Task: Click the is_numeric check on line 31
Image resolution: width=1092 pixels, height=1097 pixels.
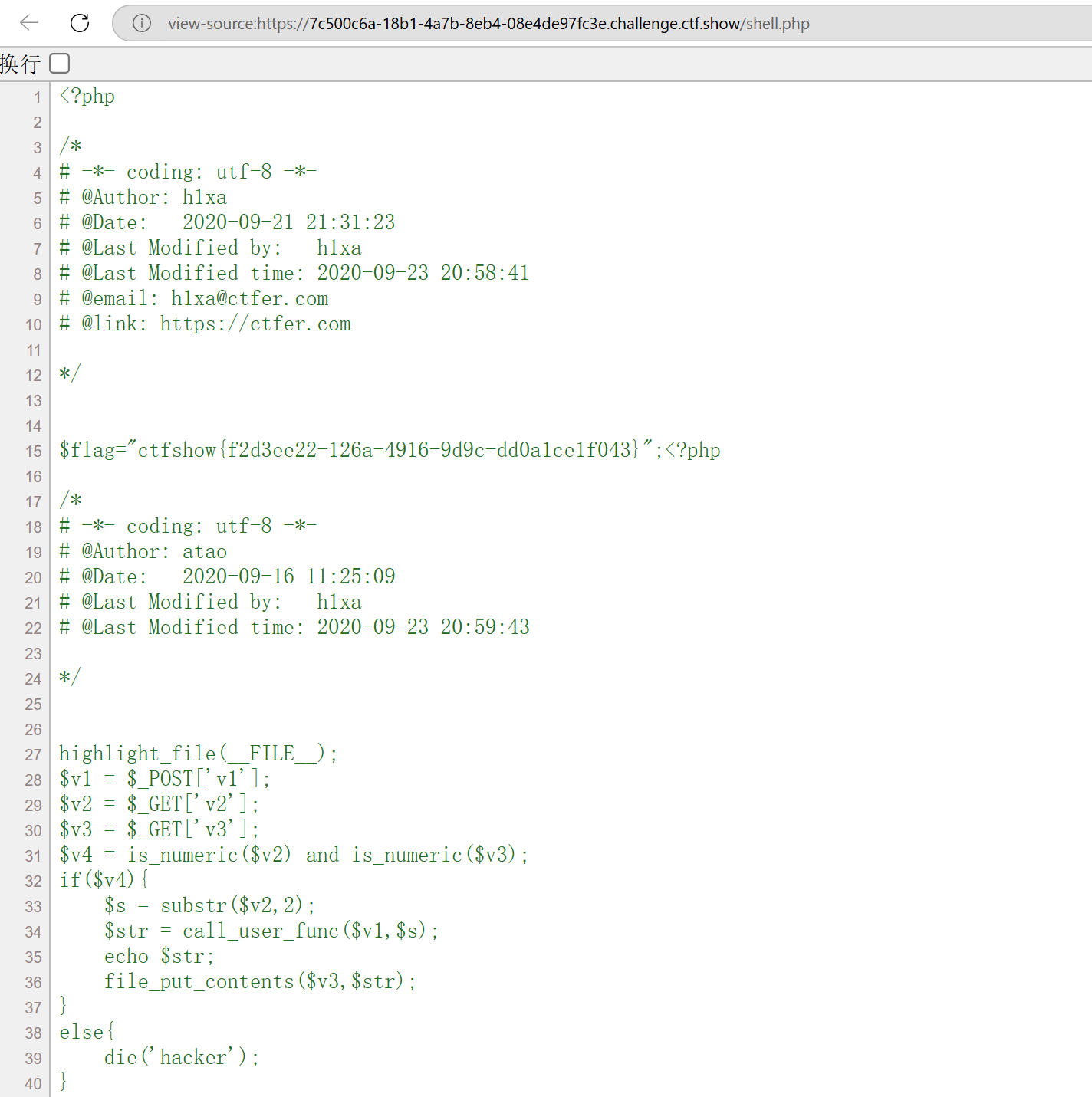Action: coord(294,856)
